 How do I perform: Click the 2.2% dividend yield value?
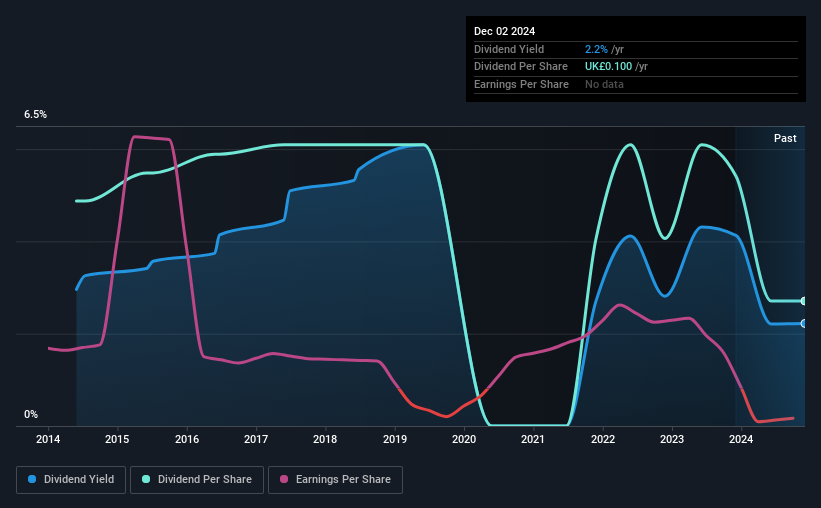tap(596, 49)
